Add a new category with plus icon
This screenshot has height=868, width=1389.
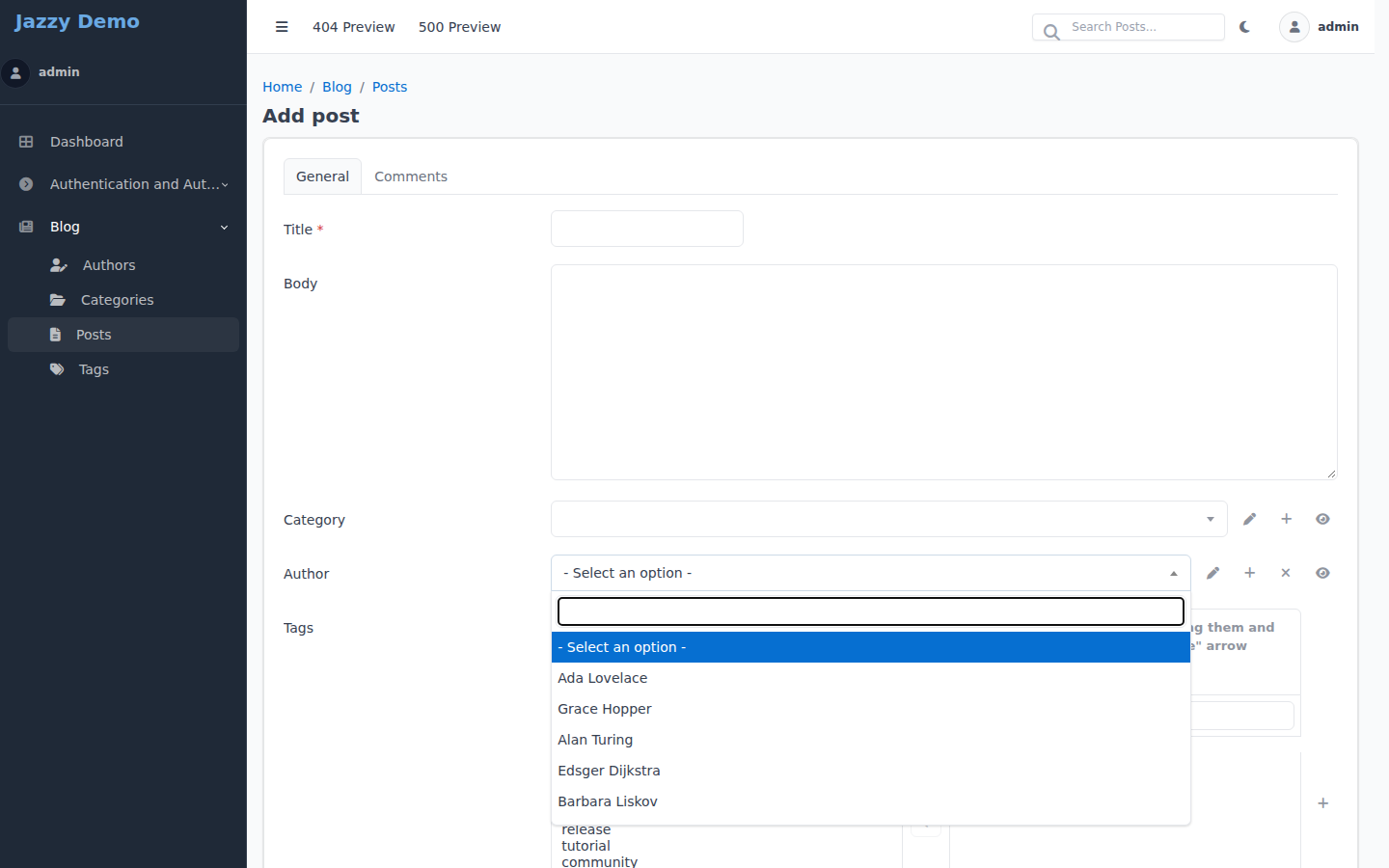pyautogui.click(x=1286, y=519)
